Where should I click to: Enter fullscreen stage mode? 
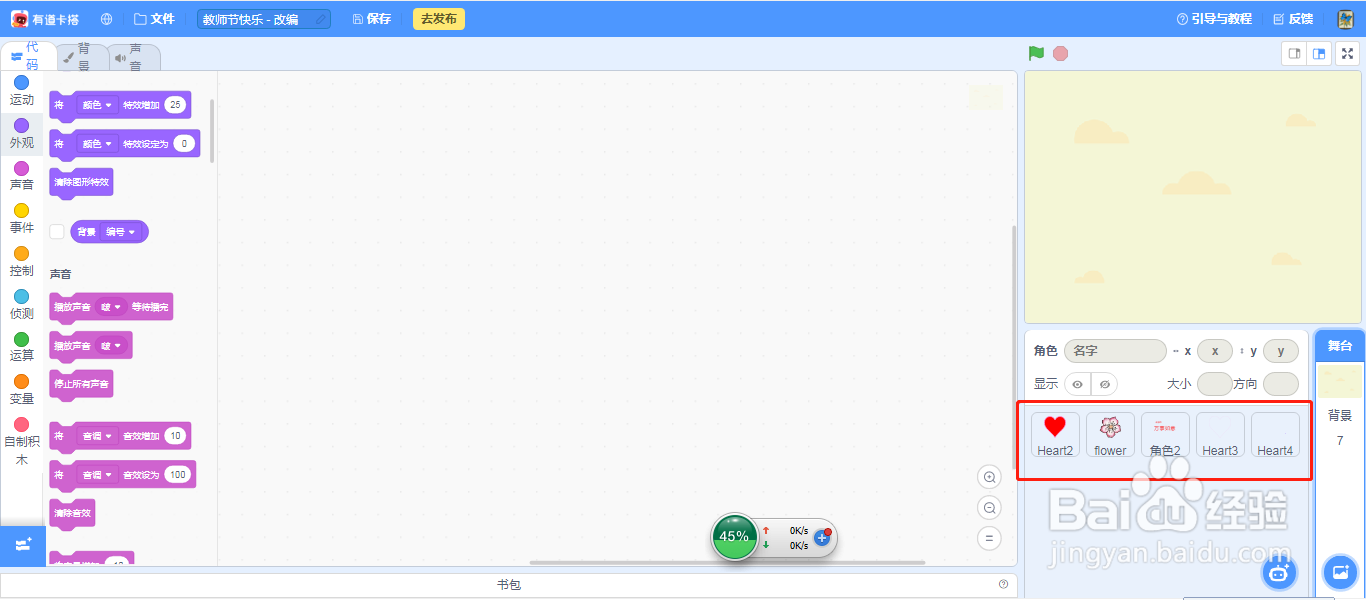pos(1347,53)
